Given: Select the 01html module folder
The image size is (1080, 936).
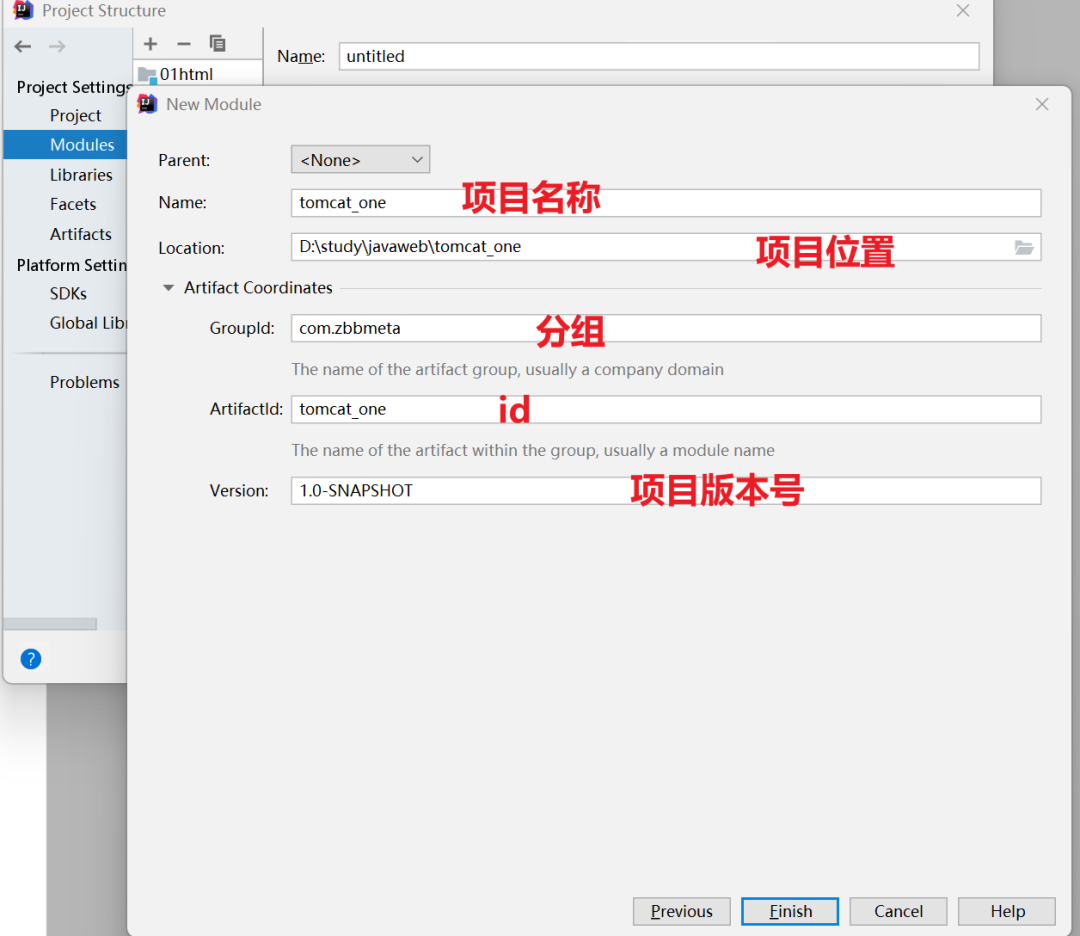Looking at the screenshot, I should [198, 74].
